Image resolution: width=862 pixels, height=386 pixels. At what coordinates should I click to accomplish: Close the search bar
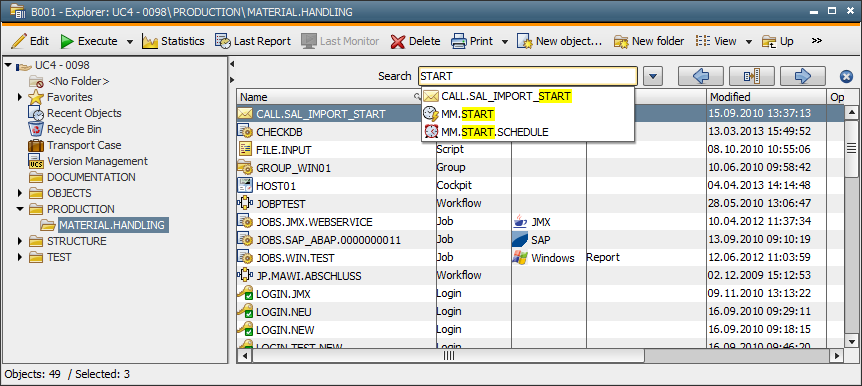click(847, 76)
